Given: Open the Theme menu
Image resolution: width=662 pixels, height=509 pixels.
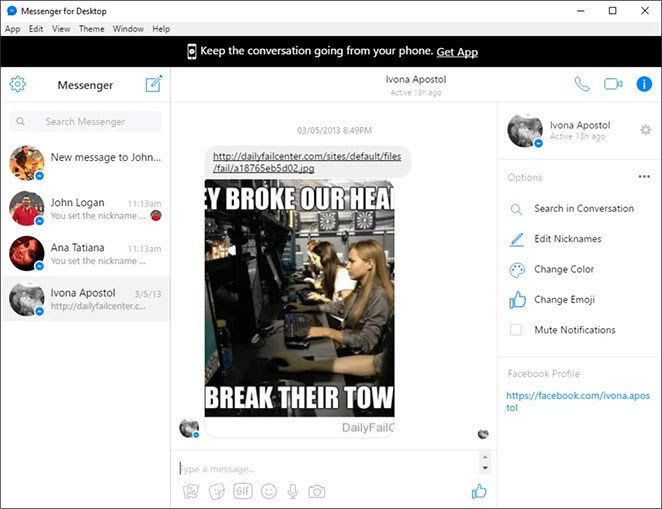Looking at the screenshot, I should (92, 29).
